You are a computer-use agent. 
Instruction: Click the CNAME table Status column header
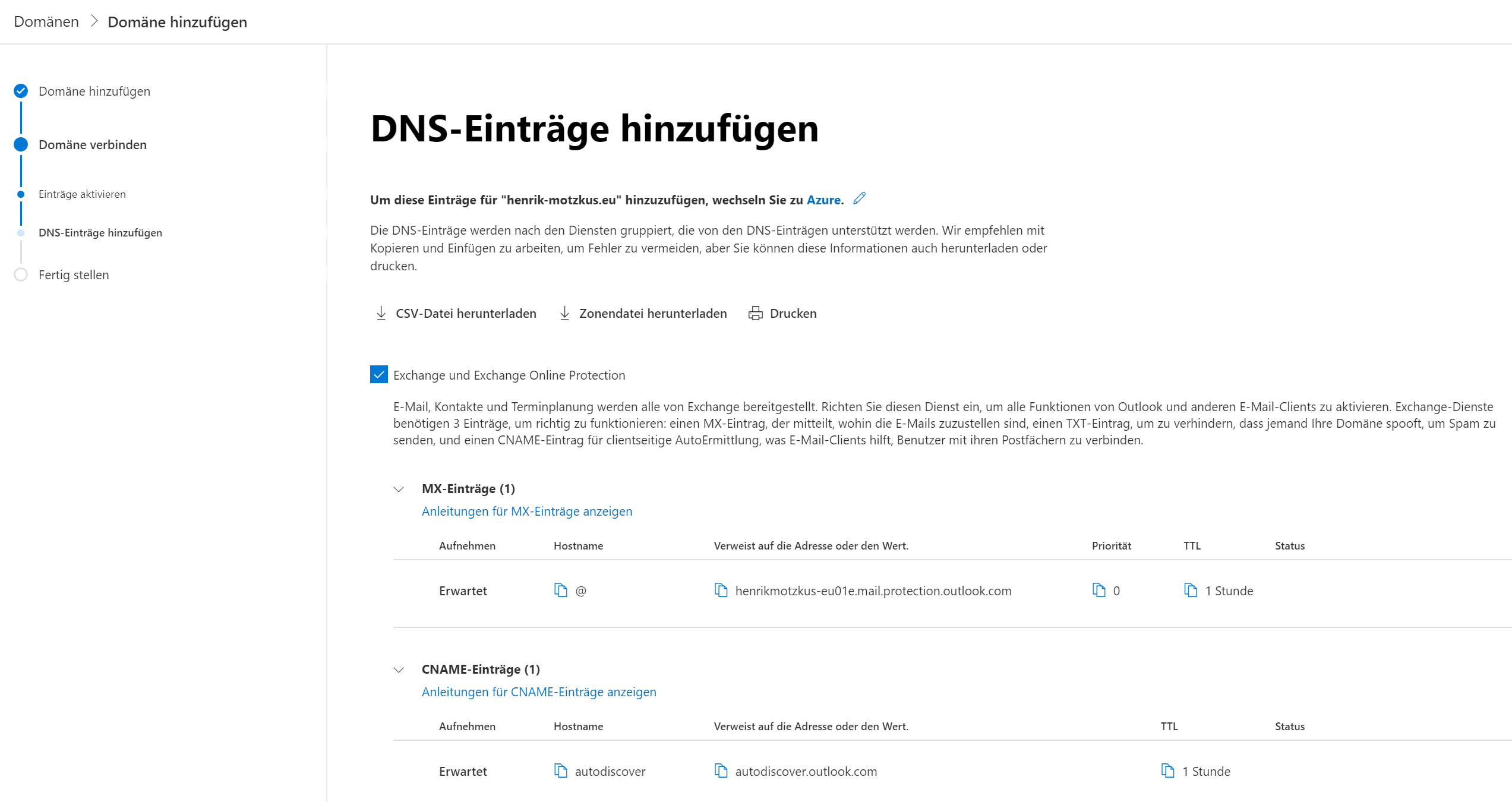click(x=1290, y=726)
